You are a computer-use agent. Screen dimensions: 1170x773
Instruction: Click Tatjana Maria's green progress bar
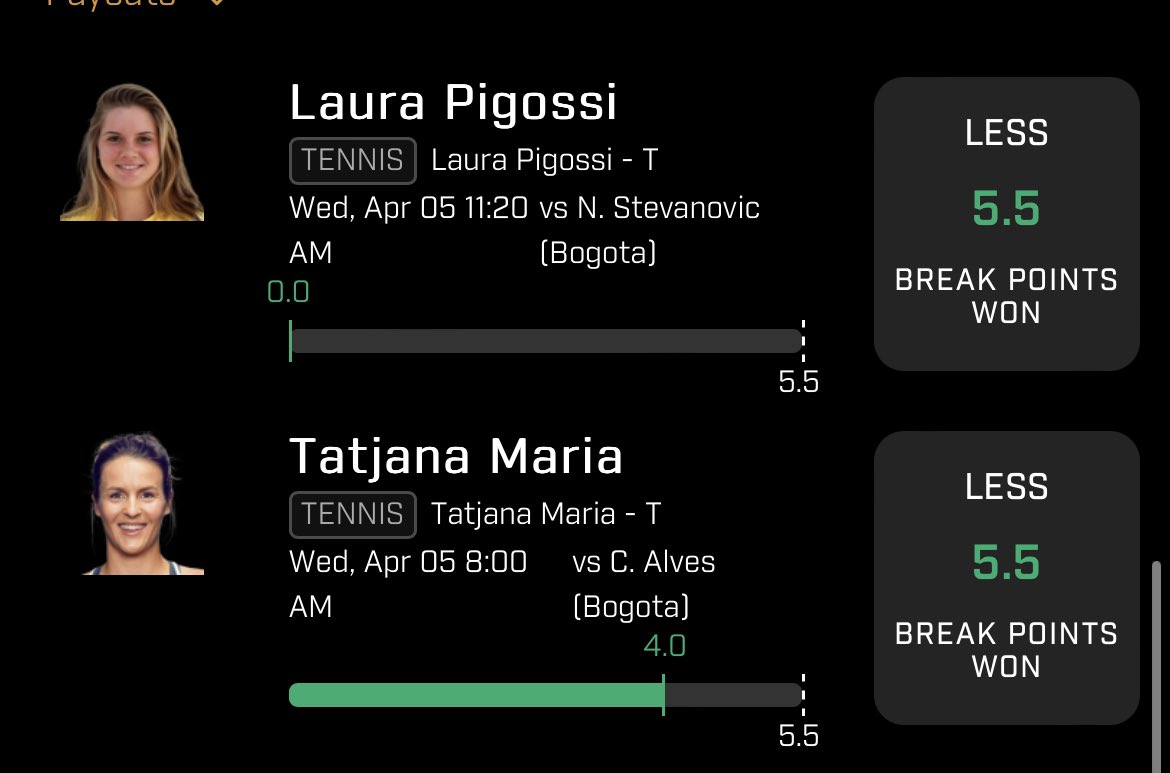click(x=476, y=695)
